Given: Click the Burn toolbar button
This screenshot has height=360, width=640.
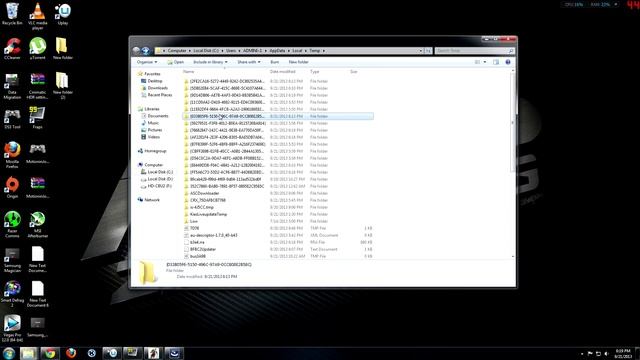Looking at the screenshot, I should point(275,62).
